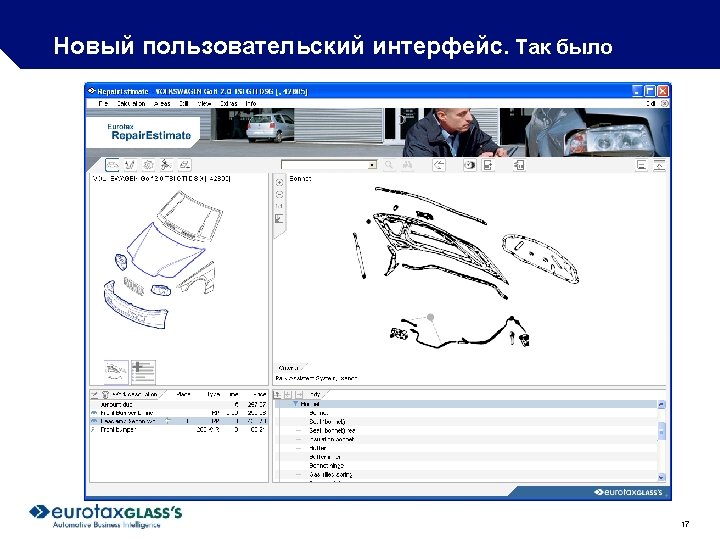The width and height of the screenshot is (720, 540).
Task: Open the Areas menu
Action: pos(162,104)
